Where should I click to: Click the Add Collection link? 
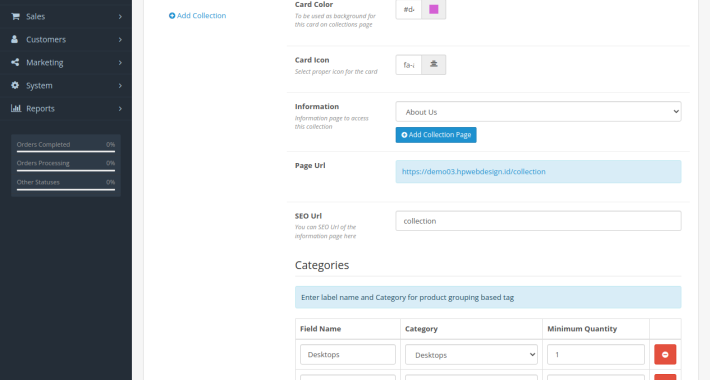coord(197,15)
